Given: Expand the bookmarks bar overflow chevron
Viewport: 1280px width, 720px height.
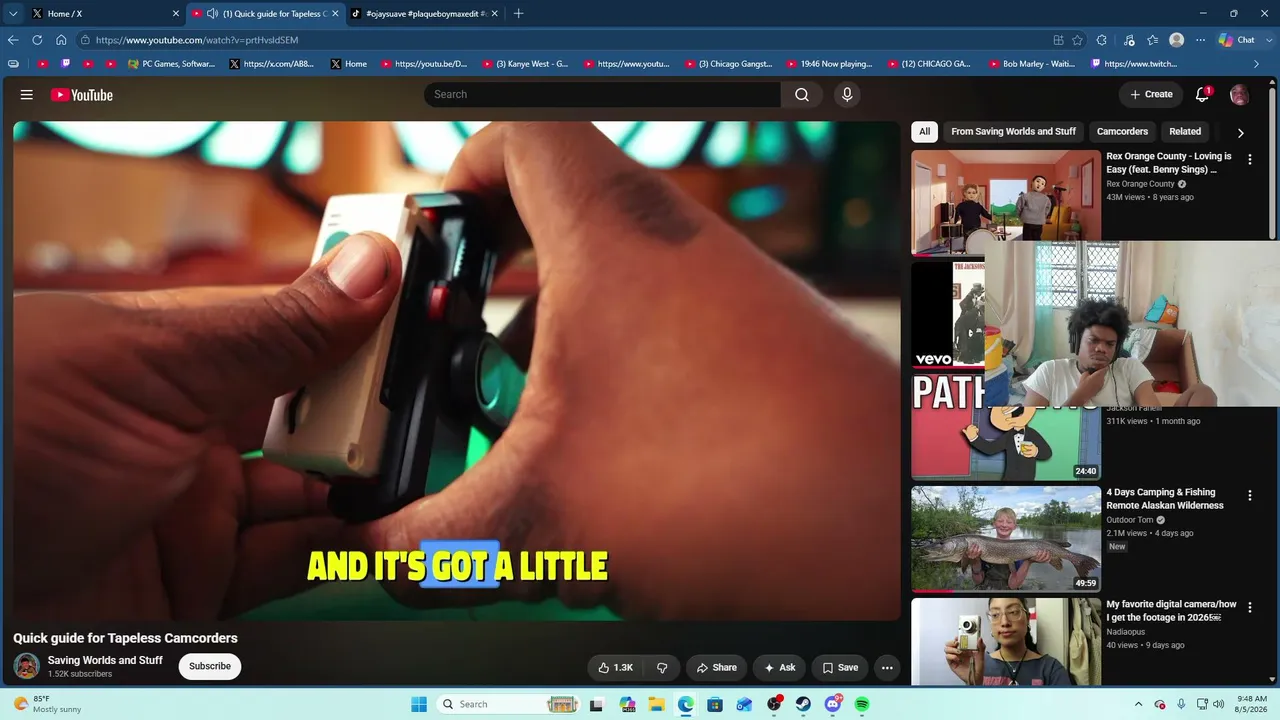Looking at the screenshot, I should [1257, 64].
